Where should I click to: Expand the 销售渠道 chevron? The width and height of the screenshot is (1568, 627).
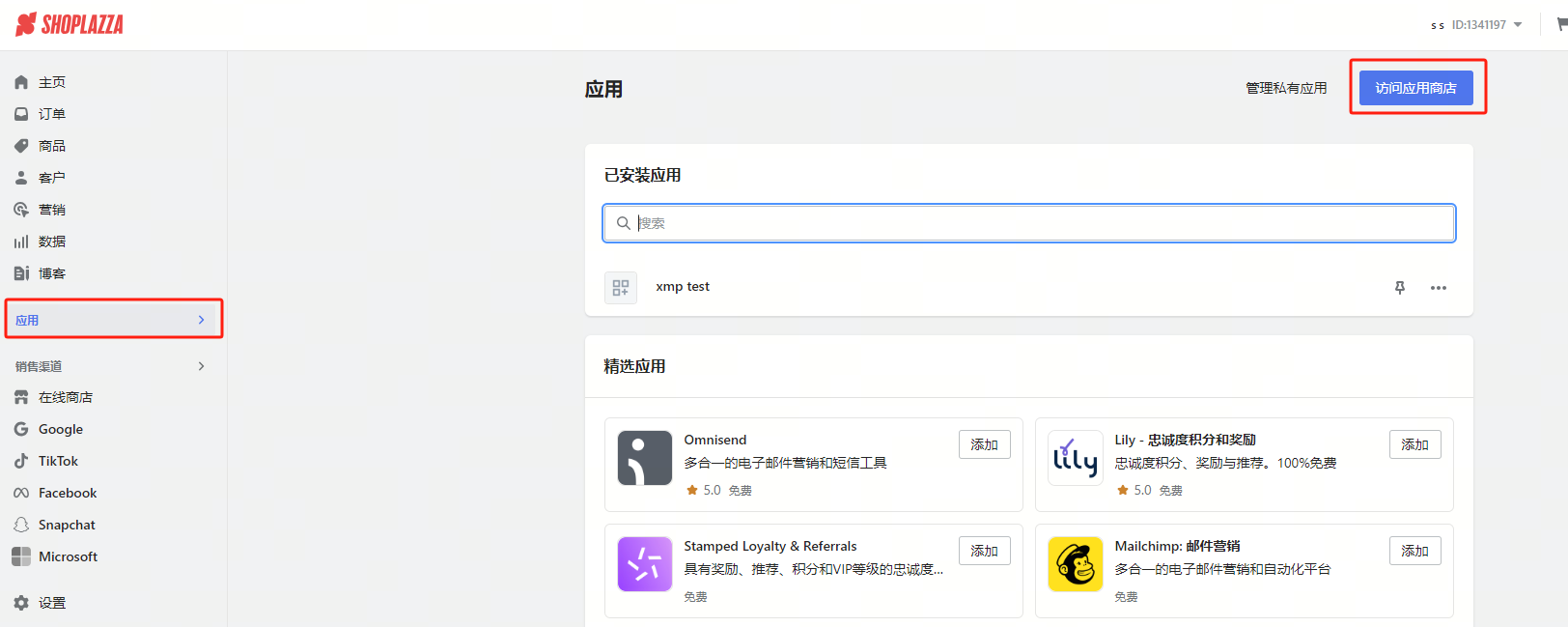[201, 366]
